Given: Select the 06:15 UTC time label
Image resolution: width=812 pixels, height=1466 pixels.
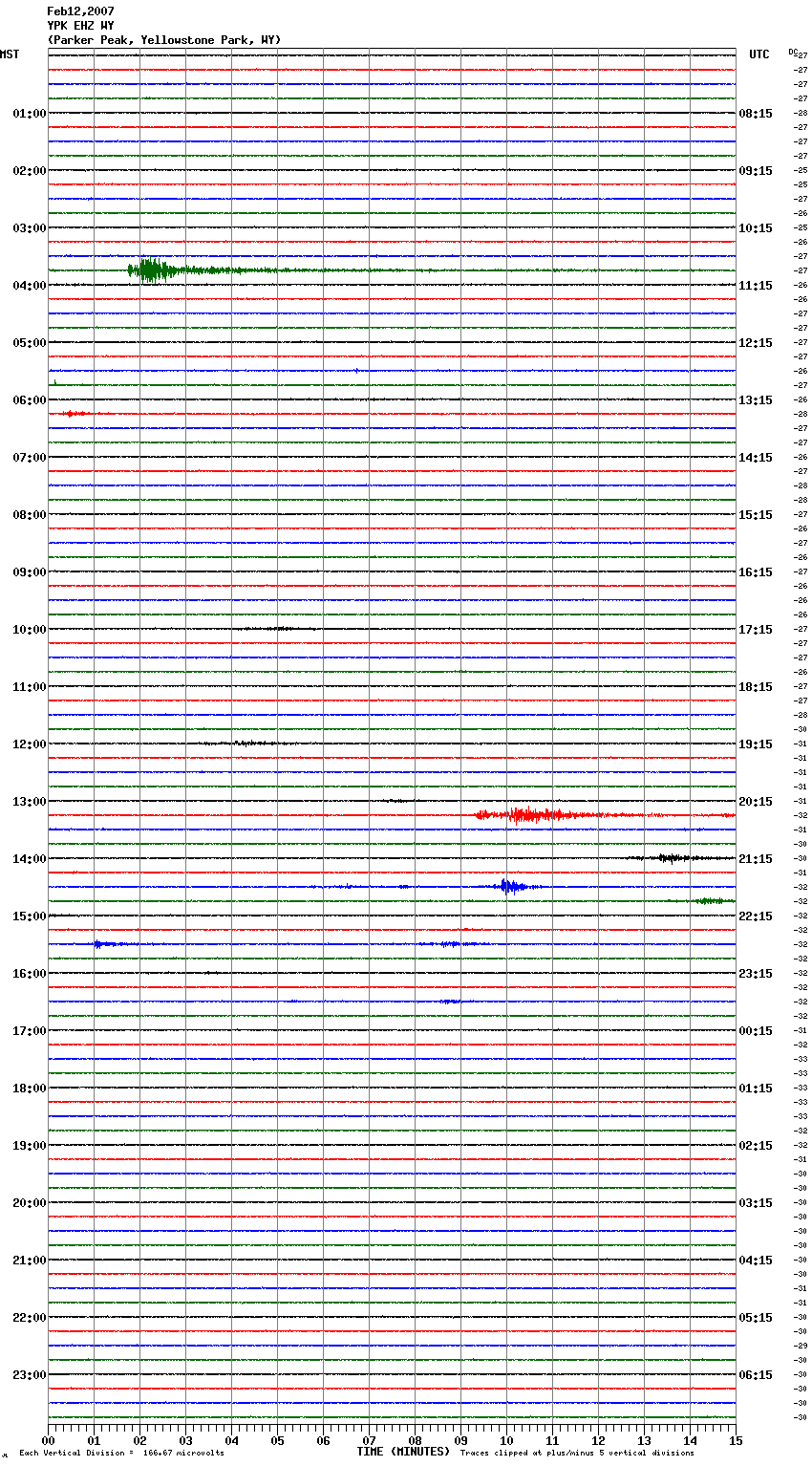Looking at the screenshot, I should coord(756,1375).
